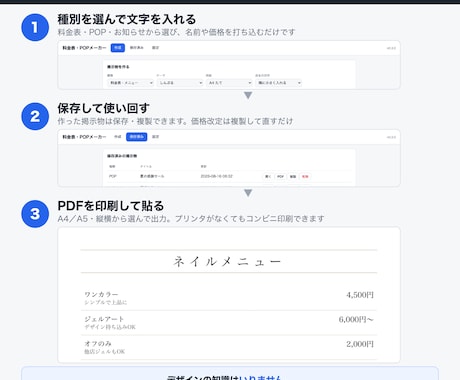The width and height of the screenshot is (460, 380).
Task: Click the 複製 button in 夏の感謝セール row
Action: pyautogui.click(x=293, y=176)
